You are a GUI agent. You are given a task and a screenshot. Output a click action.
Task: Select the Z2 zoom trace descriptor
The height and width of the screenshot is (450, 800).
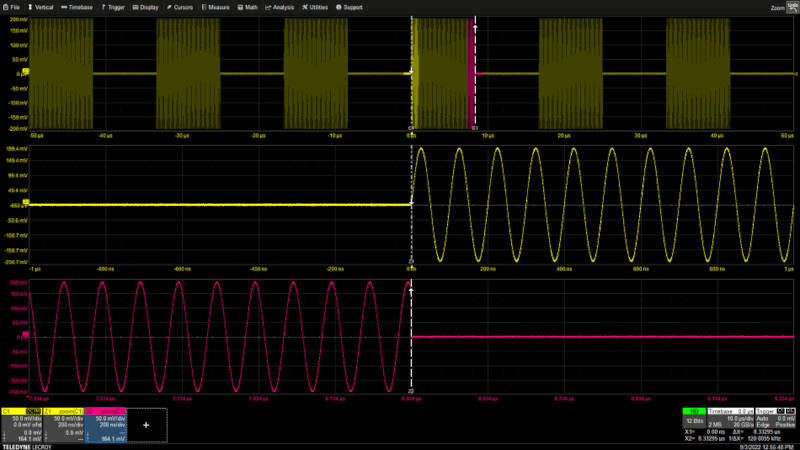click(103, 424)
